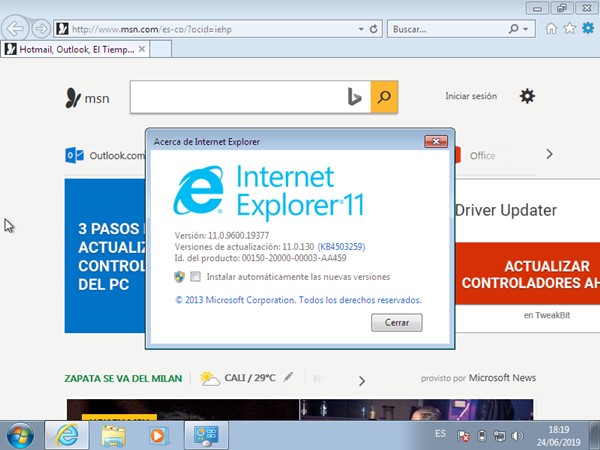This screenshot has width=600, height=450.
Task: Enable Instalar automáticamente las nuevas versiones checkbox
Action: pos(196,276)
